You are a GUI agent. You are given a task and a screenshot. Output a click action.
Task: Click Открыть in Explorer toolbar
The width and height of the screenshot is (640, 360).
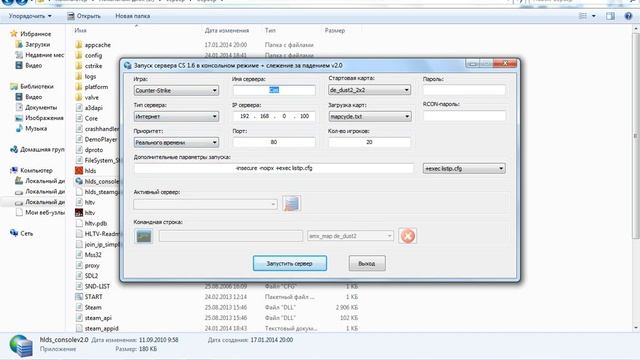[x=84, y=16]
